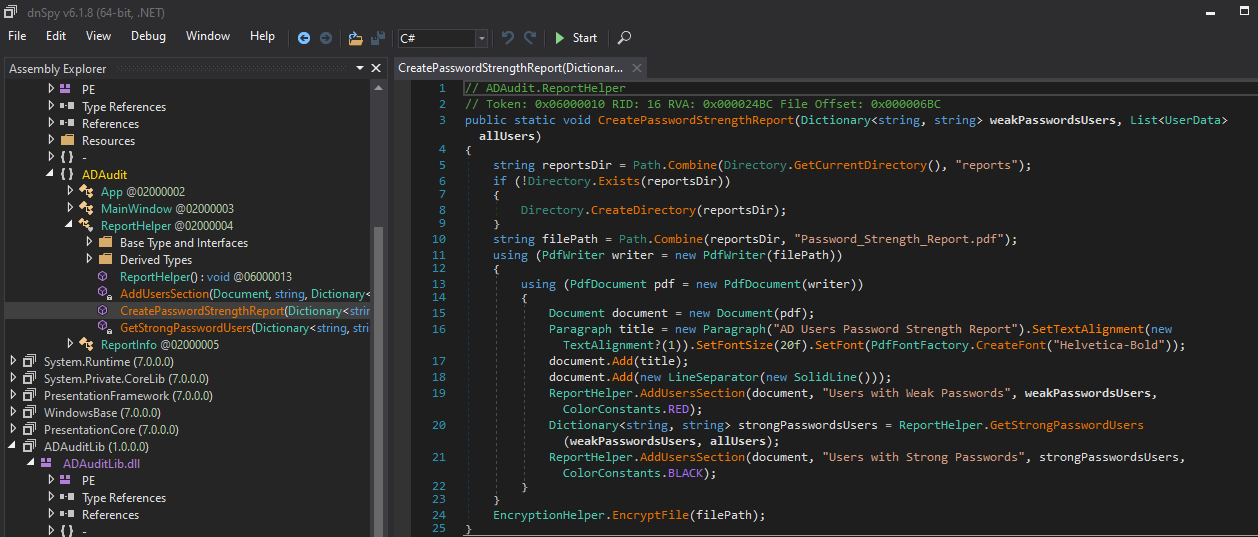Screen dimensions: 1258x537
Task: Click CreateDirectory call on line 8
Action: point(643,210)
